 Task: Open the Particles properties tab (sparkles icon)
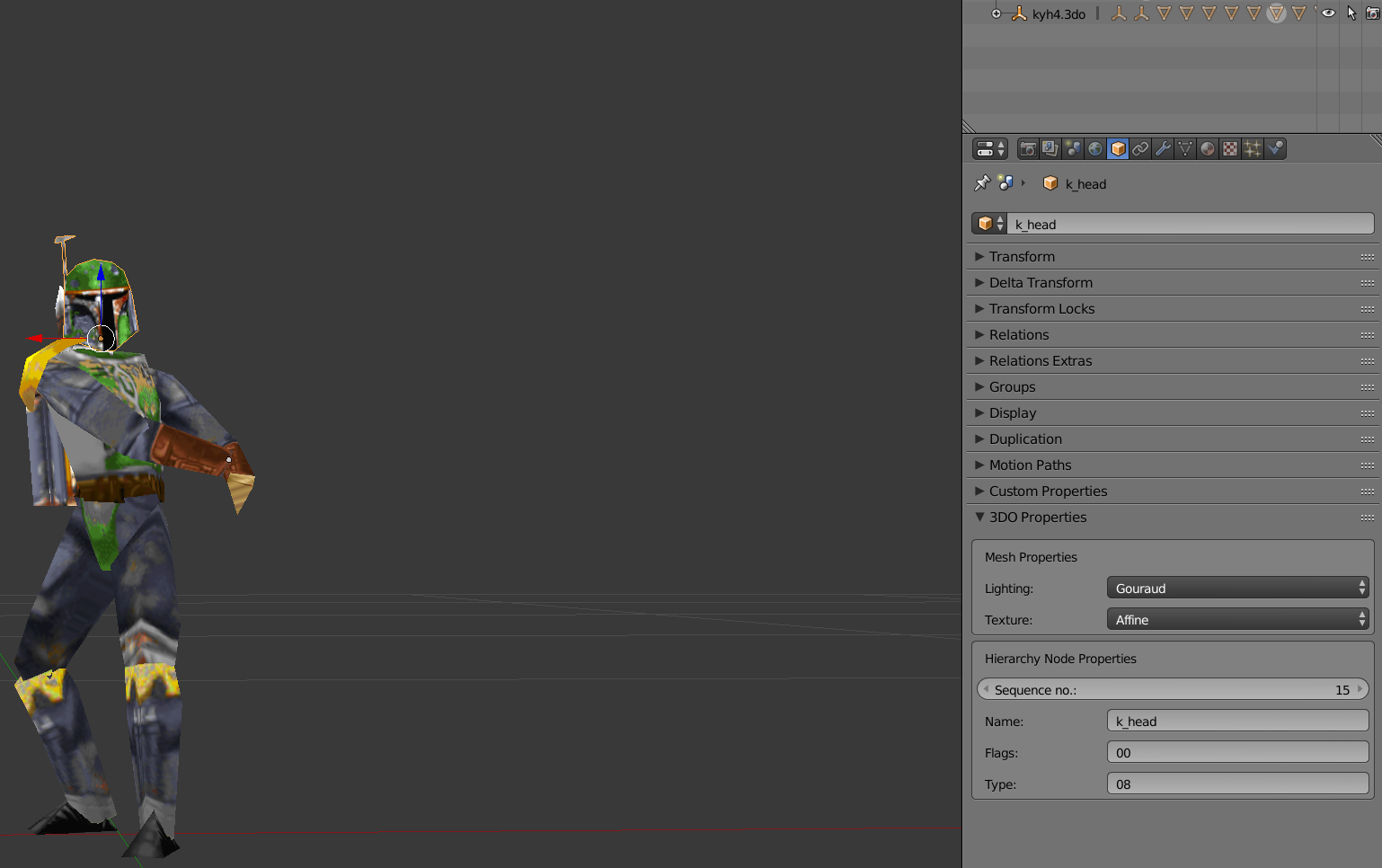pyautogui.click(x=1253, y=149)
